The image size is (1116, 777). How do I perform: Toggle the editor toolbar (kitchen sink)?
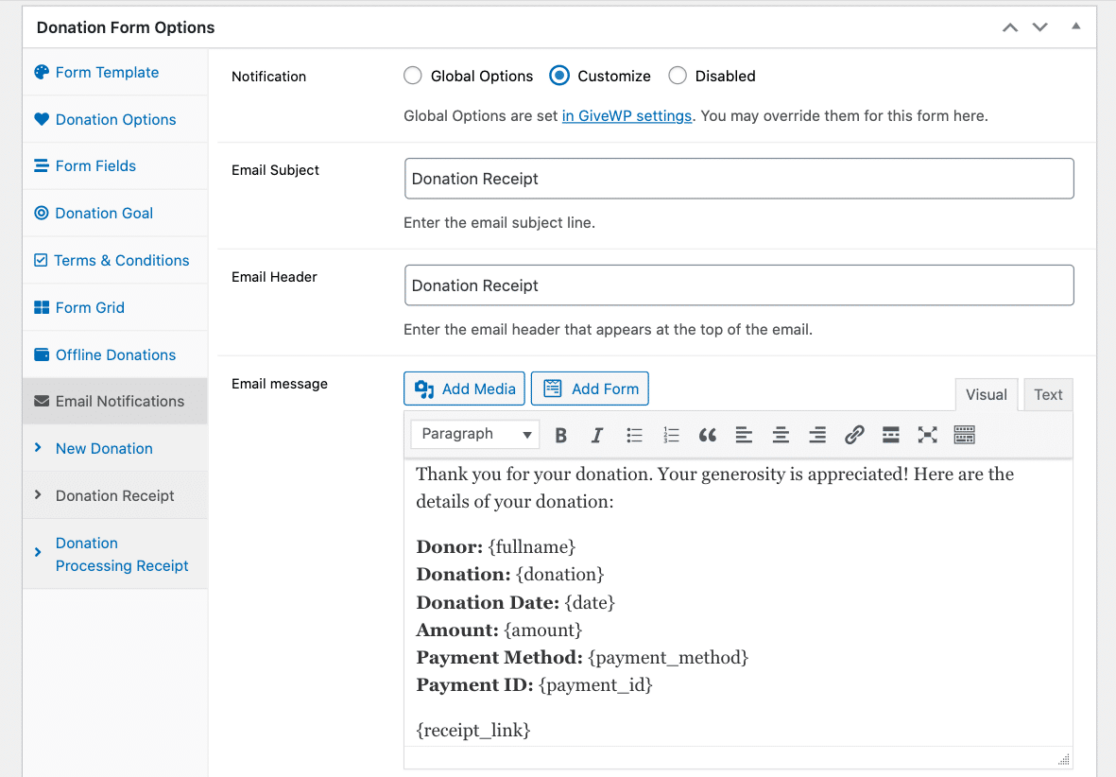tap(964, 435)
